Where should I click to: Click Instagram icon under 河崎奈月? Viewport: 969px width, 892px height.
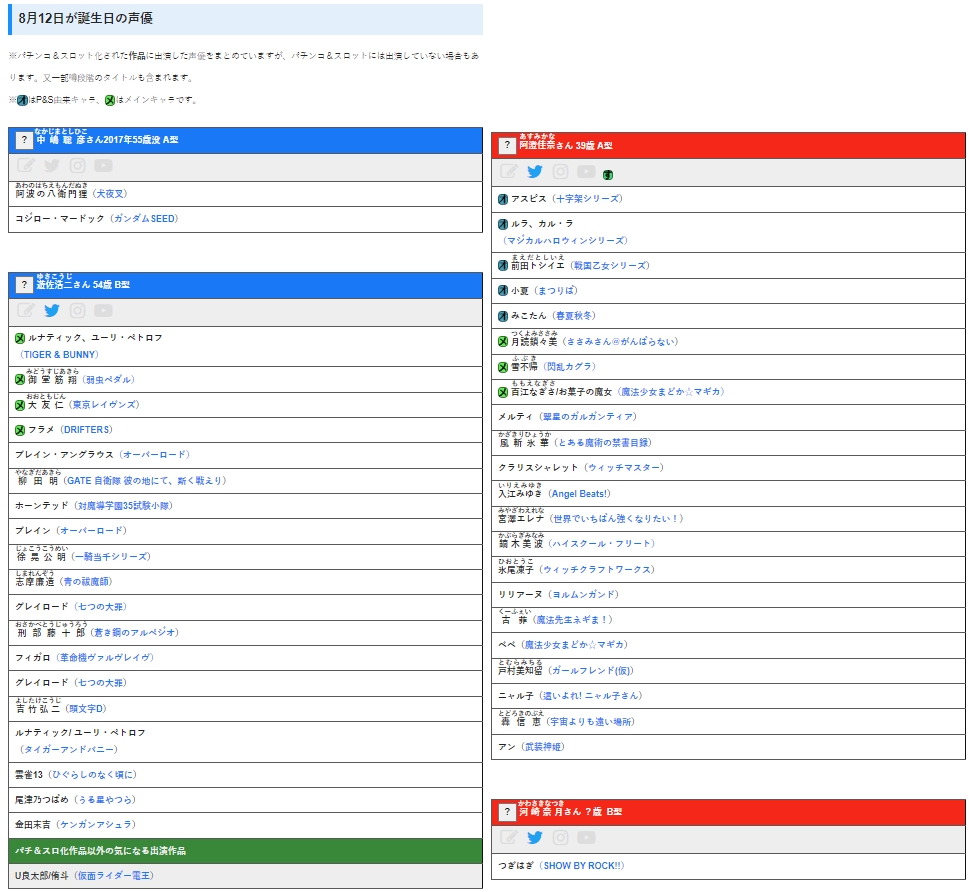[x=561, y=838]
